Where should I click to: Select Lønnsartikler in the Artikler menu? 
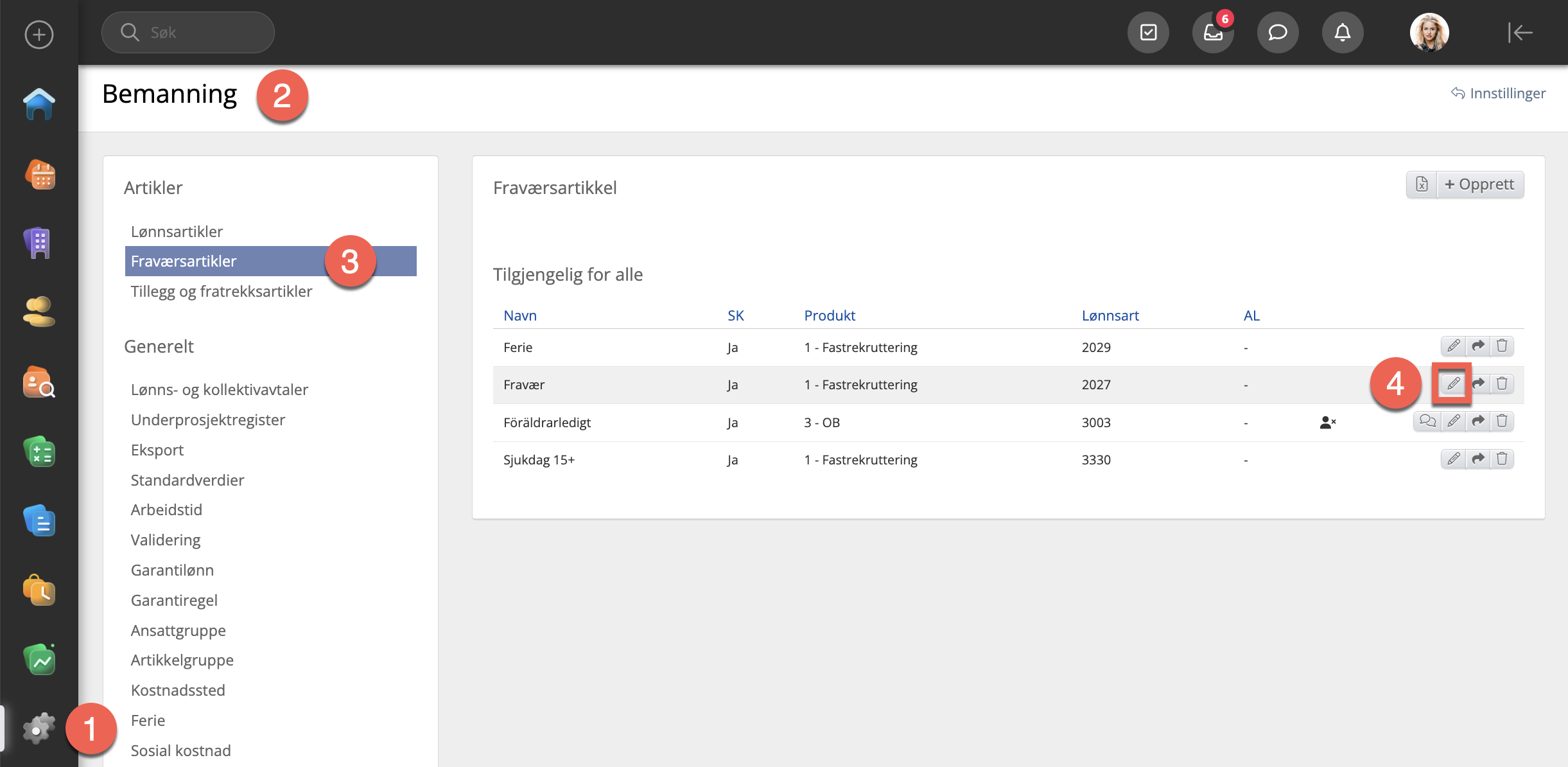click(177, 232)
